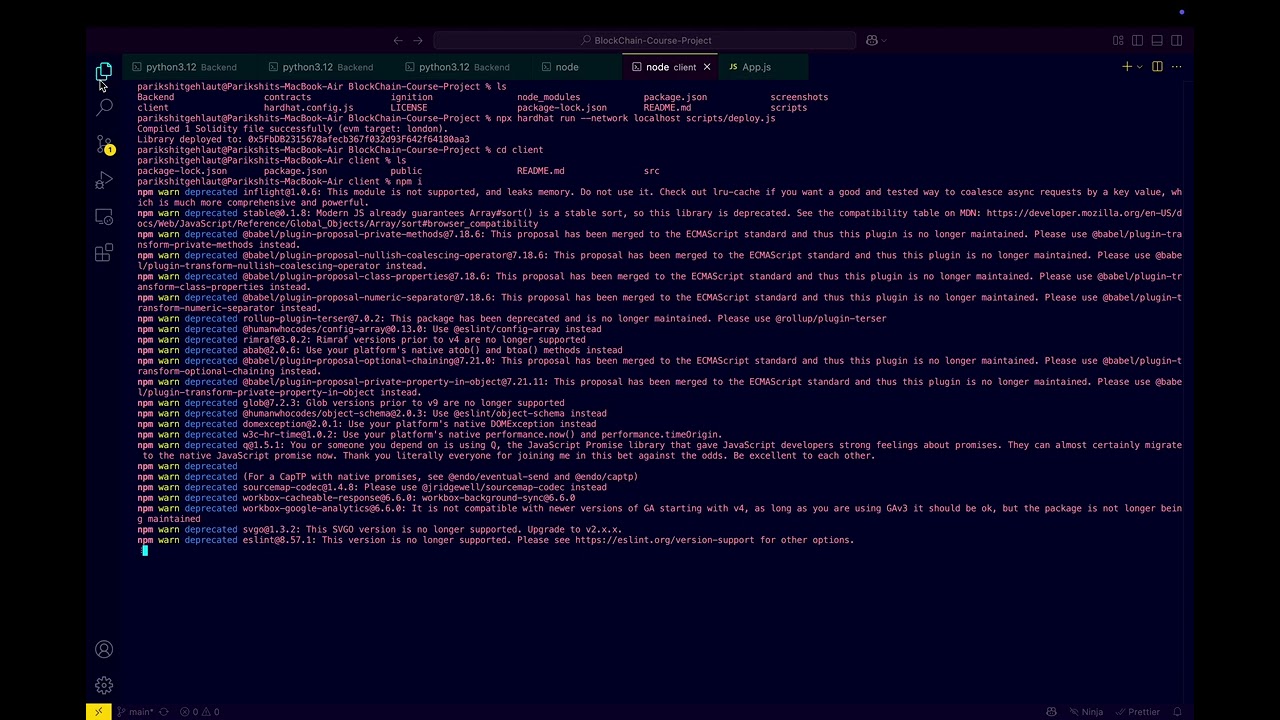The image size is (1280, 720).
Task: Click the 'rimraf@3.0.2' warning line
Action: tap(361, 340)
